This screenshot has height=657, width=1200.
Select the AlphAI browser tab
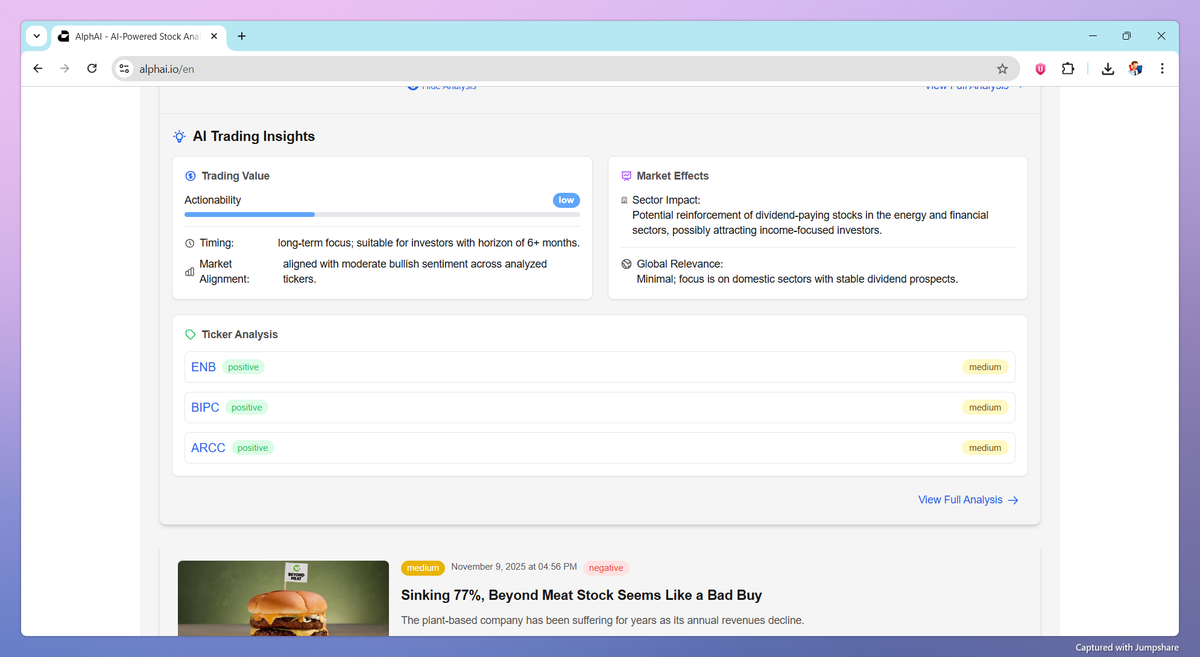click(135, 35)
